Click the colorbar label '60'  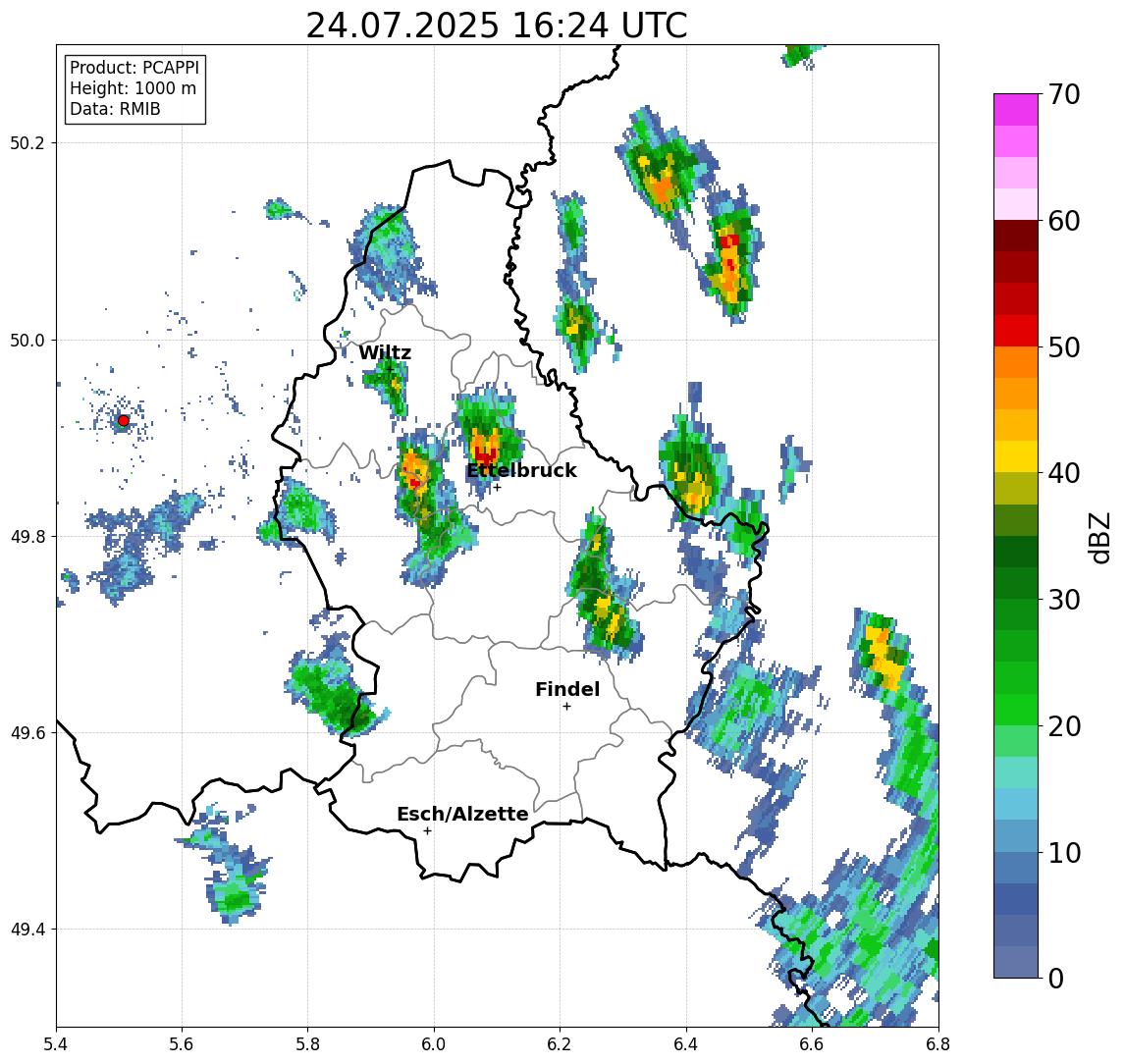tap(1064, 222)
